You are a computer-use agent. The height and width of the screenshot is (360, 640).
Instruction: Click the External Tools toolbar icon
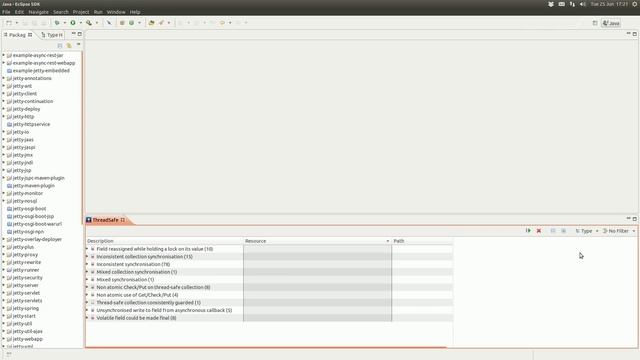coord(89,23)
